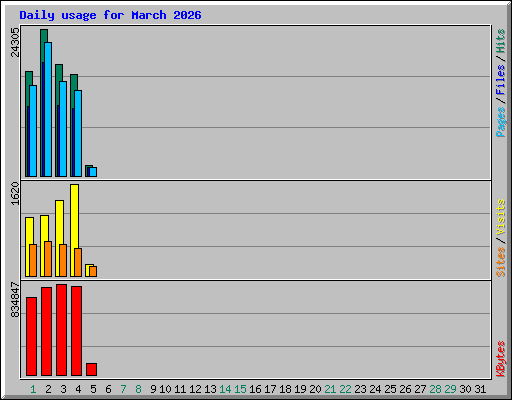The image size is (512, 400).
Task: Click day 2 on the x-axis
Action: 48,389
